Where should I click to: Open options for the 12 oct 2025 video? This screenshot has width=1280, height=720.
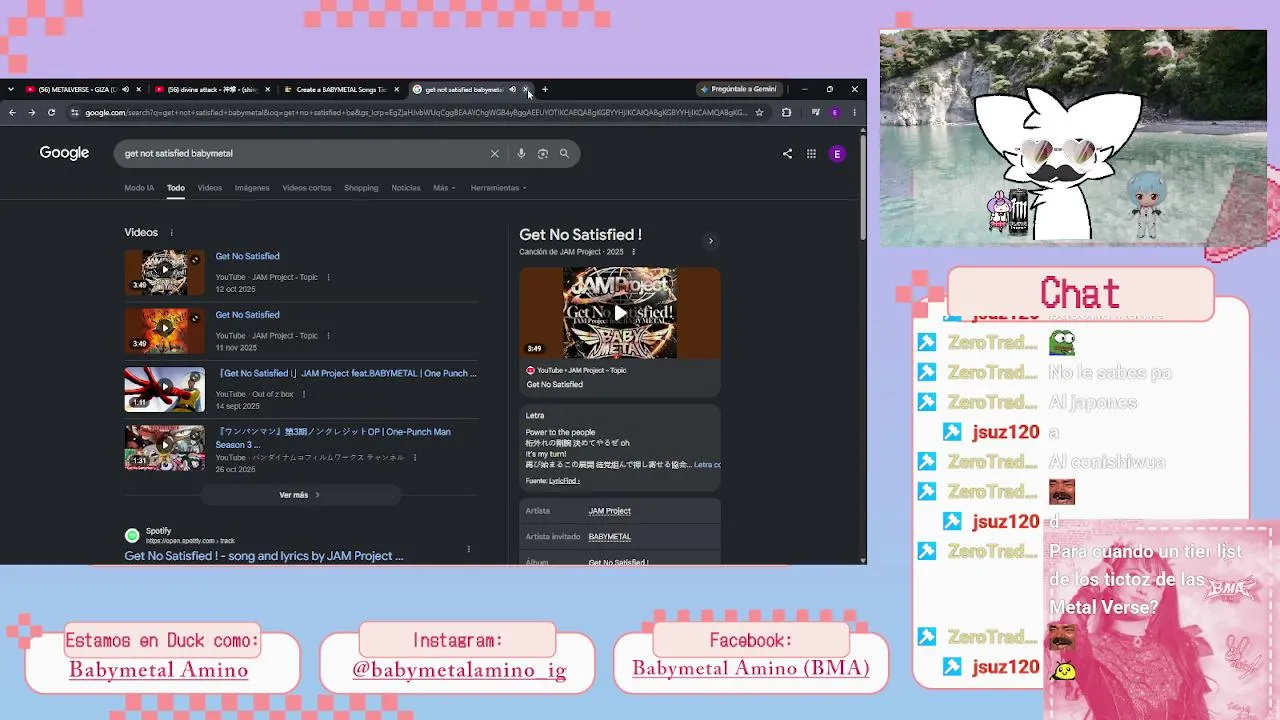(x=328, y=277)
